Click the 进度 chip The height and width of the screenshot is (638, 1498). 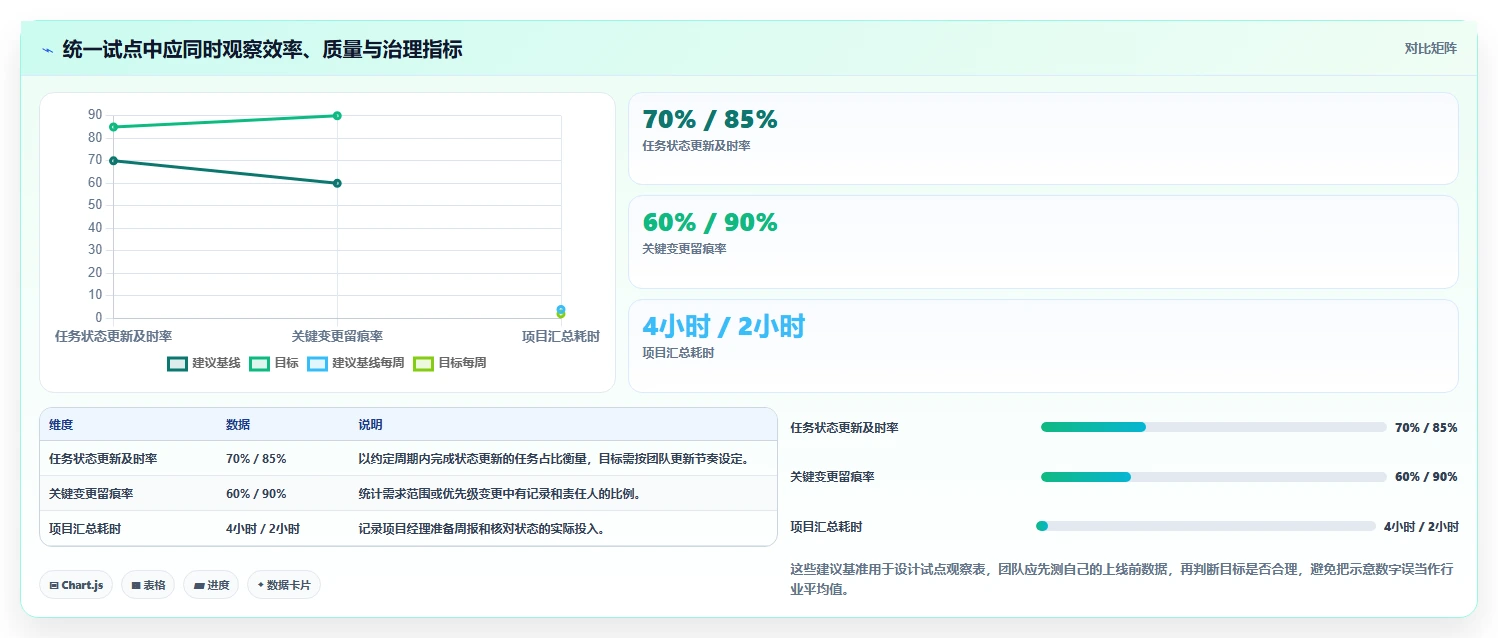(211, 585)
